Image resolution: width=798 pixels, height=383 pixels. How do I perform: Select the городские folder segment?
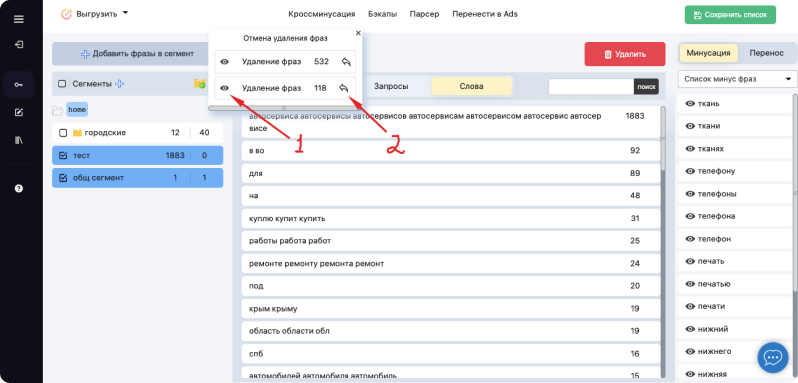(x=137, y=133)
